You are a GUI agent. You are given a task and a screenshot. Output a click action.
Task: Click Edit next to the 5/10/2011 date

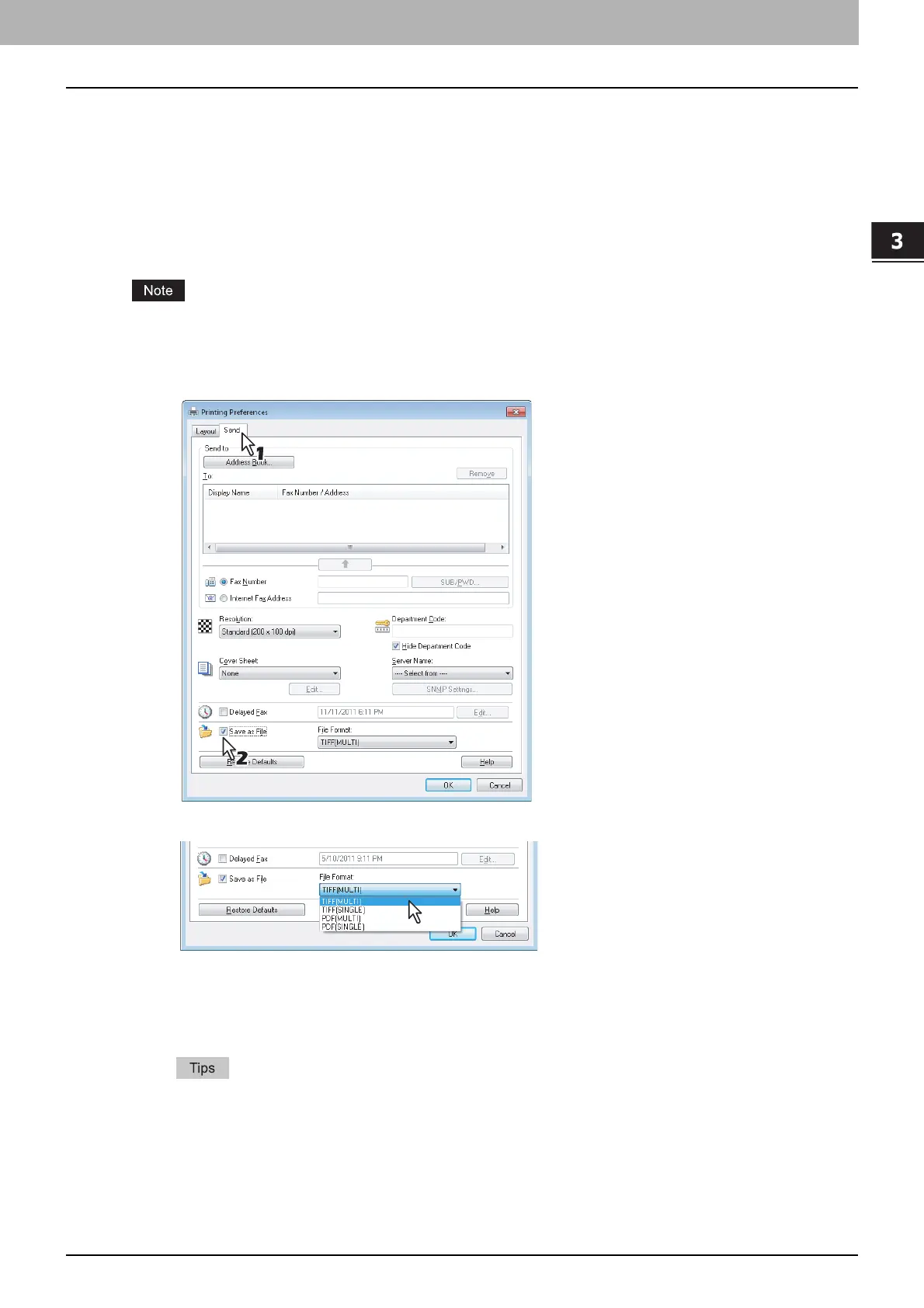point(488,859)
